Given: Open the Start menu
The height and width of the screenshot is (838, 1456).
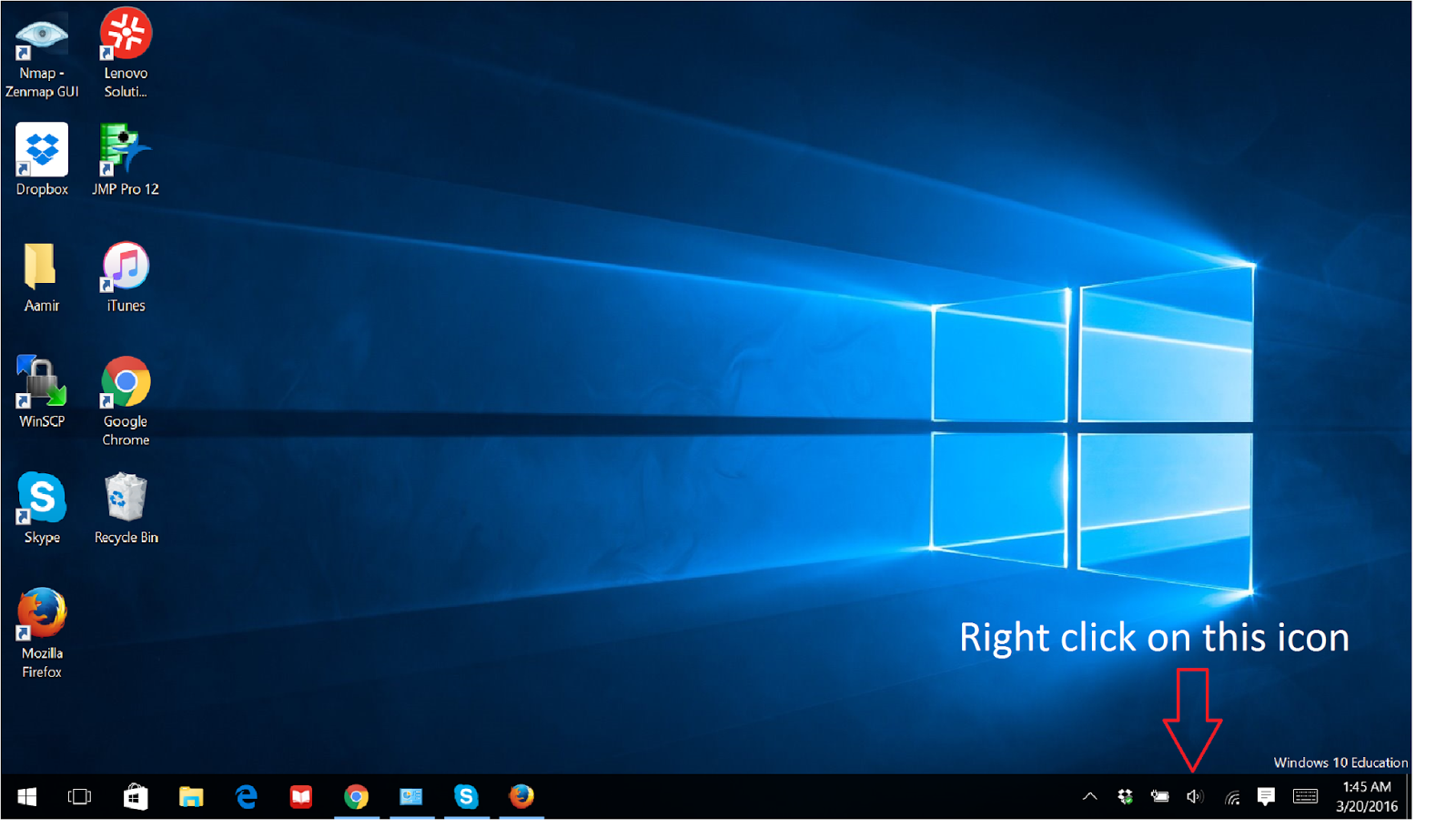Looking at the screenshot, I should coord(25,796).
